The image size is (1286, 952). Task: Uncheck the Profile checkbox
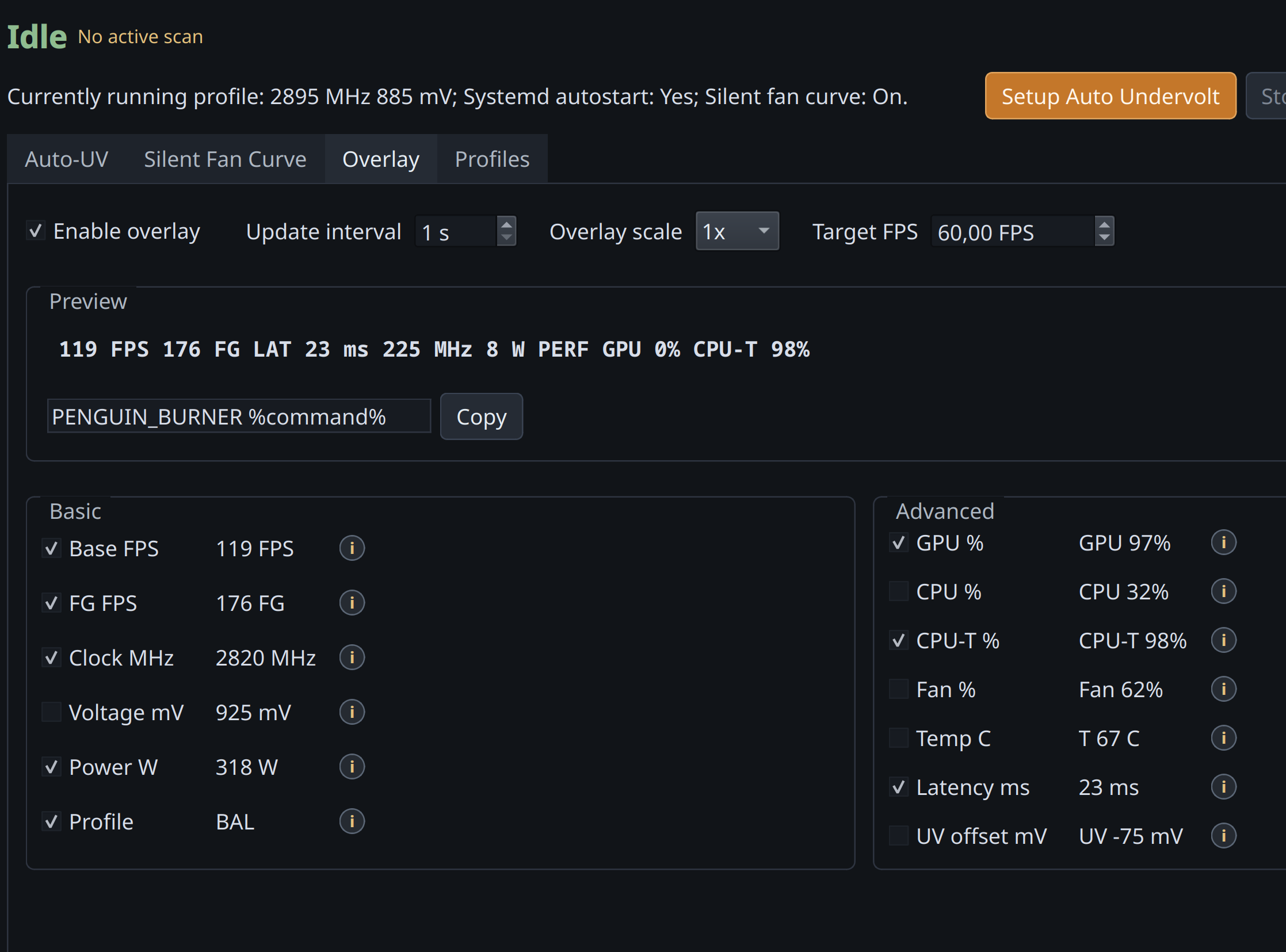[x=51, y=822]
